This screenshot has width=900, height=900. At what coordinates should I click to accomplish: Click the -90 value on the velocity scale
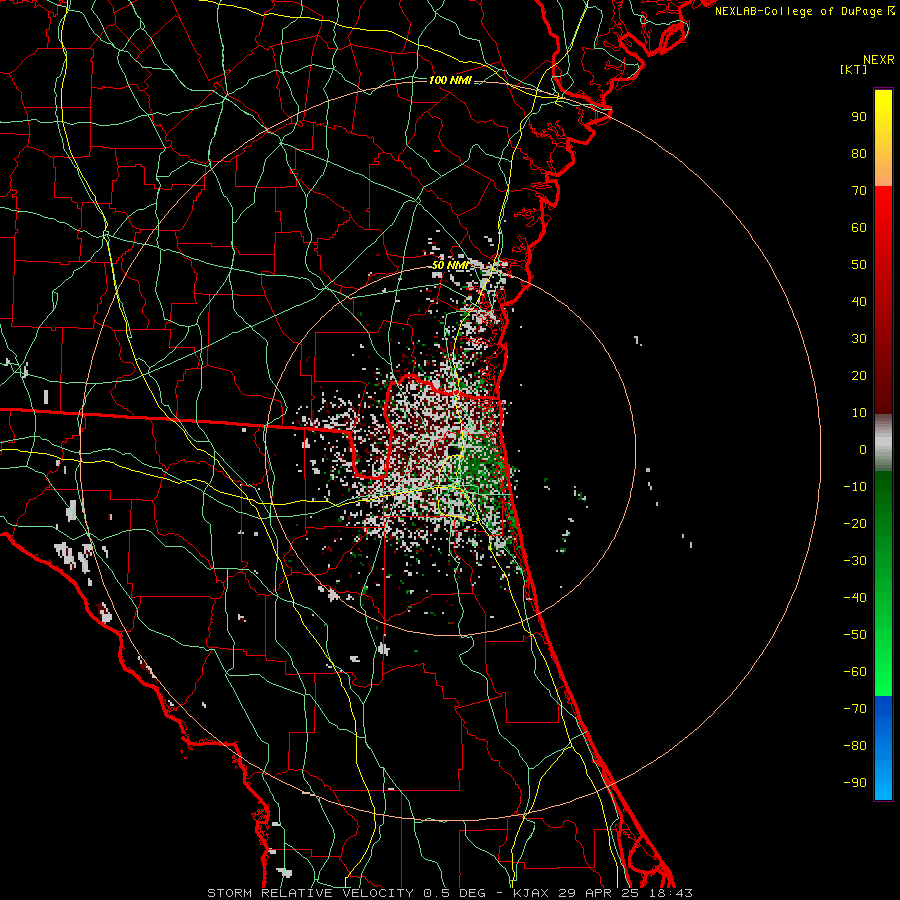click(x=855, y=783)
